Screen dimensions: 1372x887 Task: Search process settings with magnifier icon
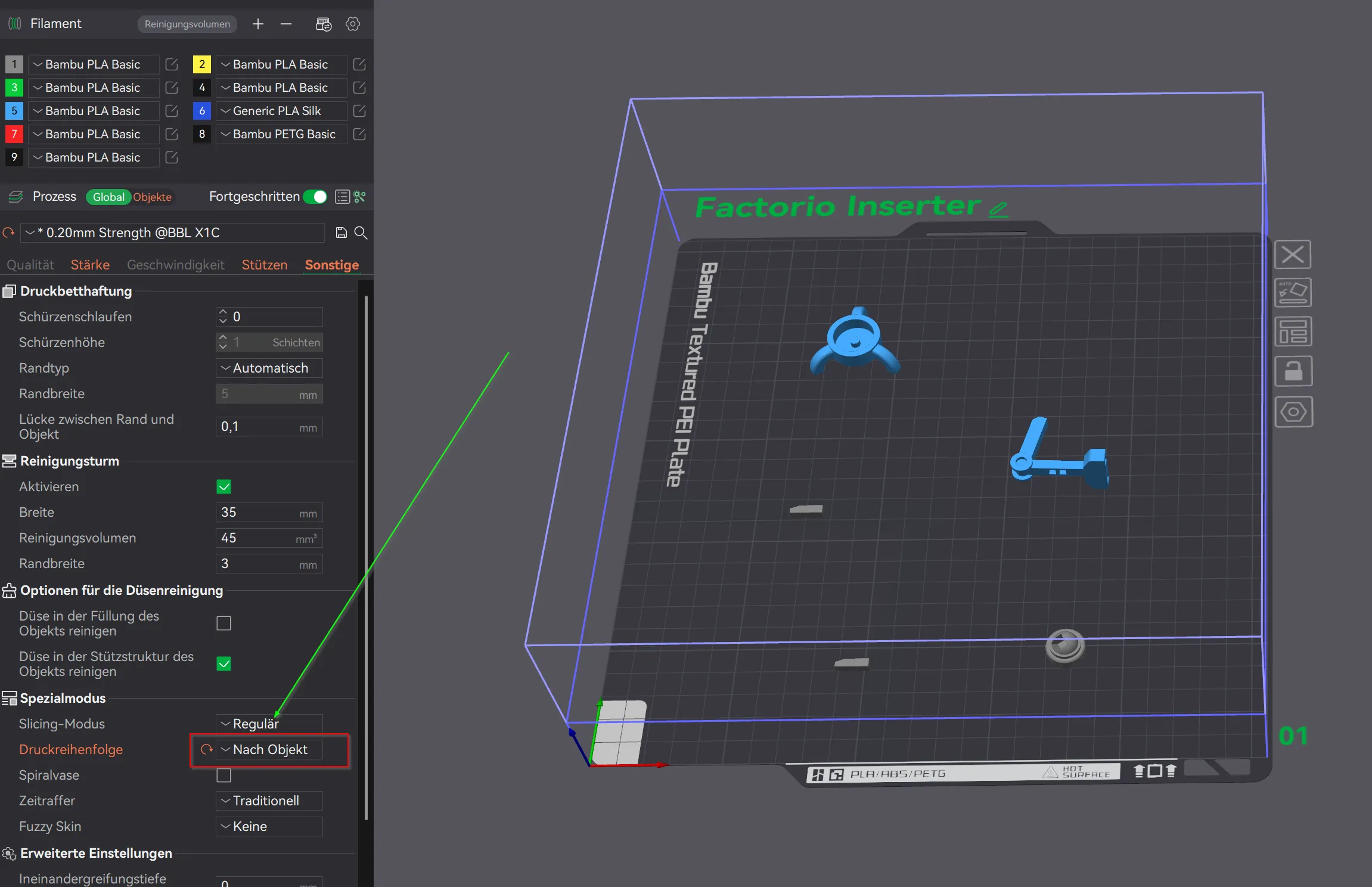pos(361,232)
